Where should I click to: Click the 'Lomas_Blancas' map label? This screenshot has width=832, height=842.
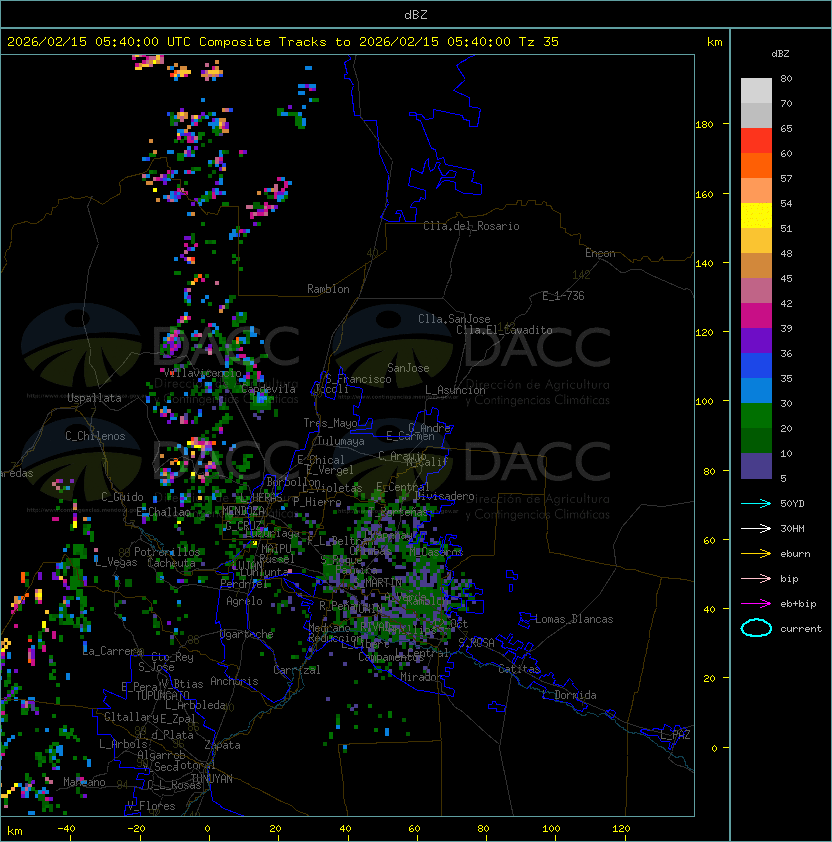point(574,619)
